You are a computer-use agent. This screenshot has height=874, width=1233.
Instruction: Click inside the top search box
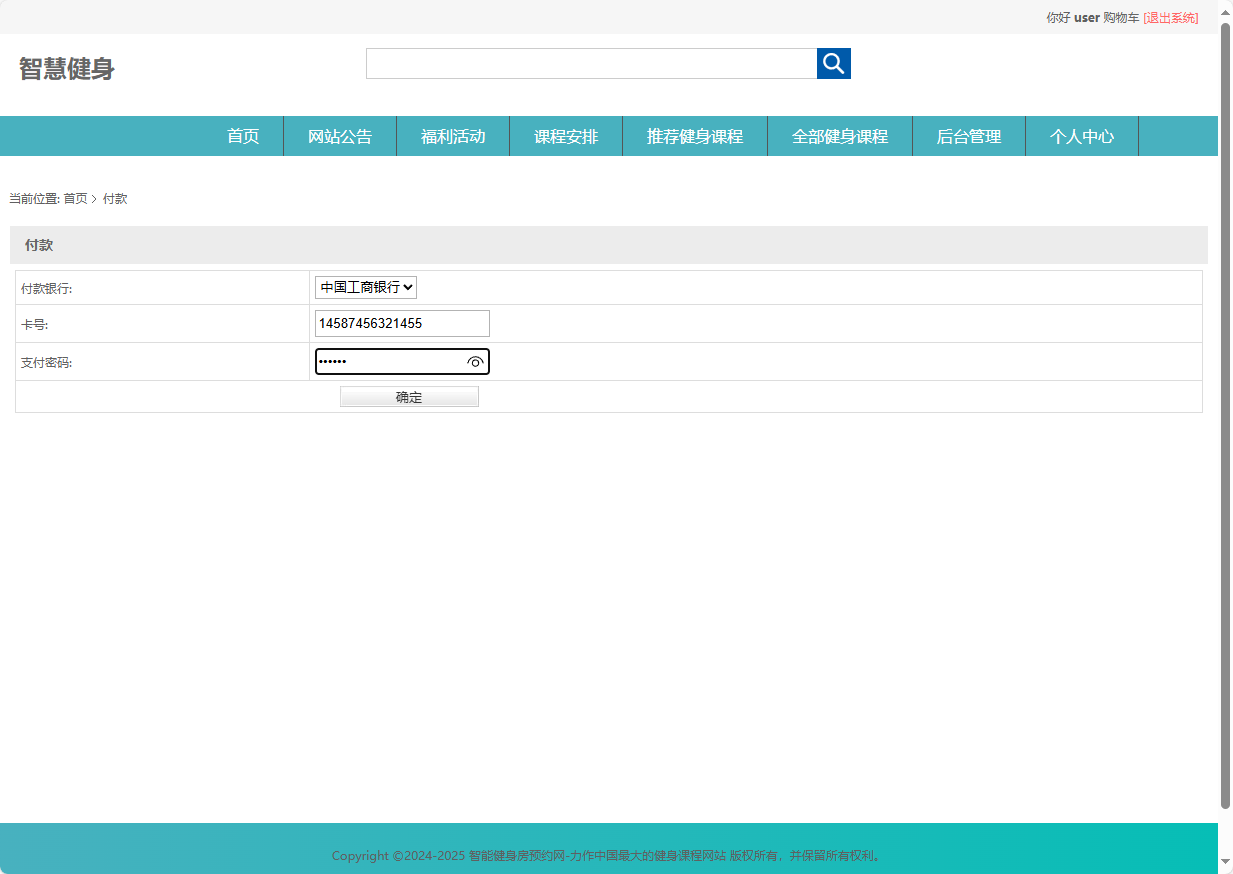click(590, 63)
